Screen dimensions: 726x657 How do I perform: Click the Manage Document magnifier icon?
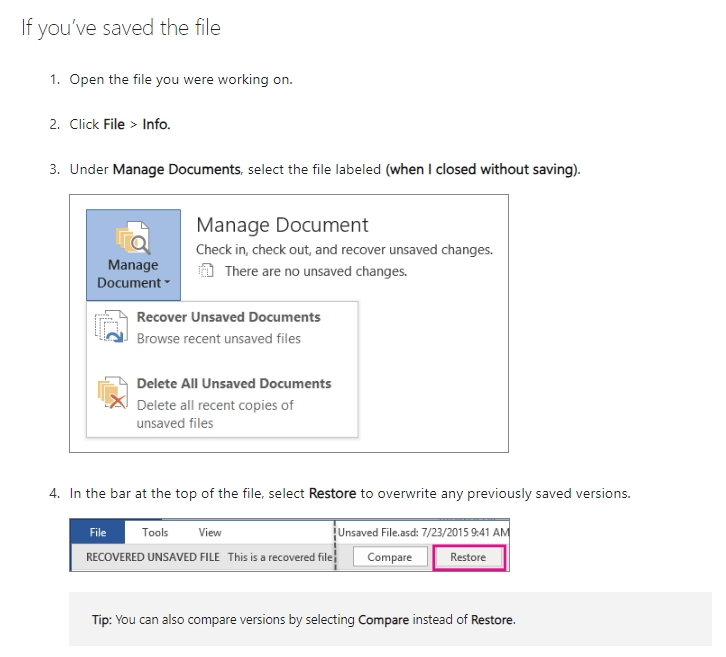133,238
